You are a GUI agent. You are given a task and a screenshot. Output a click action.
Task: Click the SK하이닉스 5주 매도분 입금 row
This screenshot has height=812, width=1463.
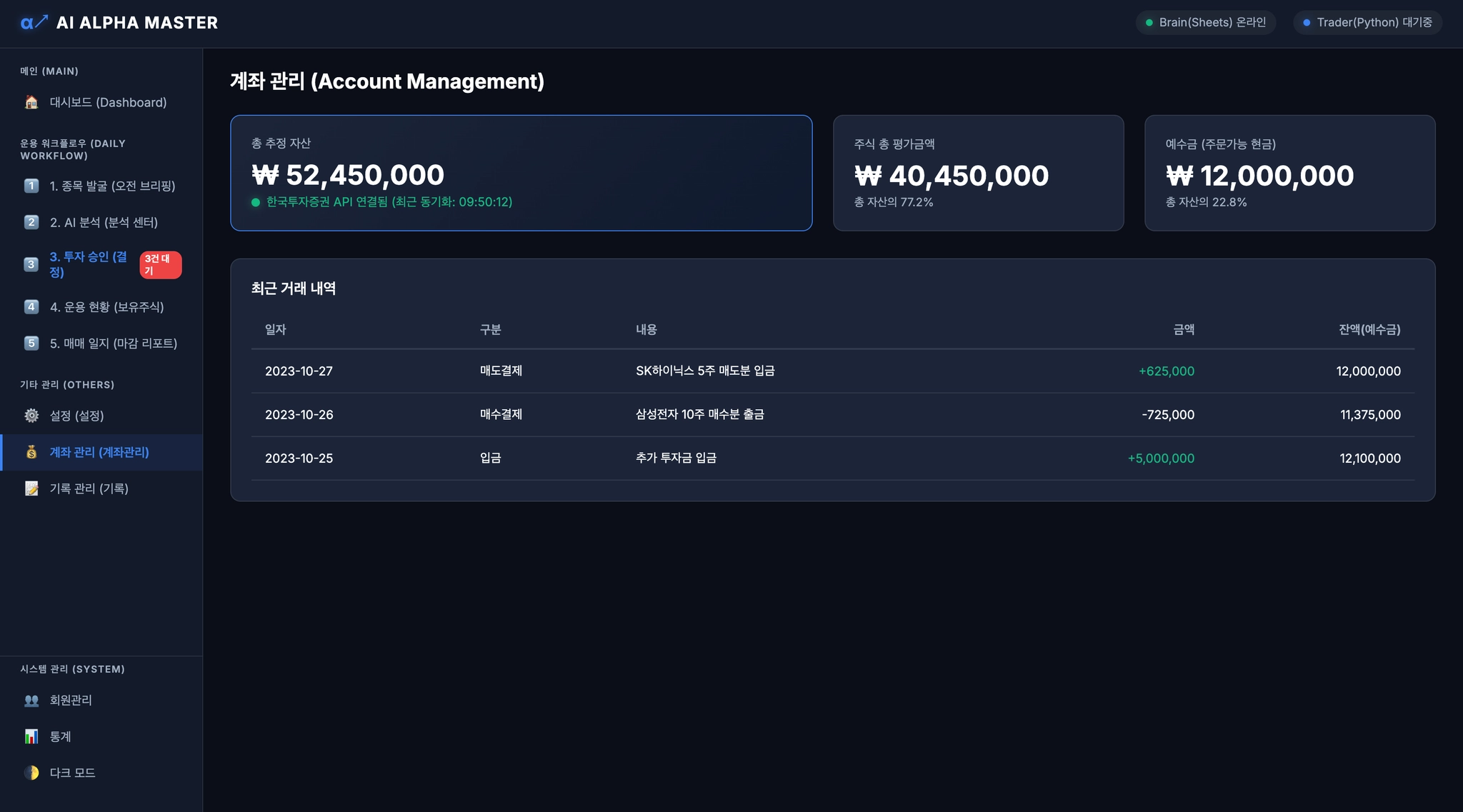704,371
